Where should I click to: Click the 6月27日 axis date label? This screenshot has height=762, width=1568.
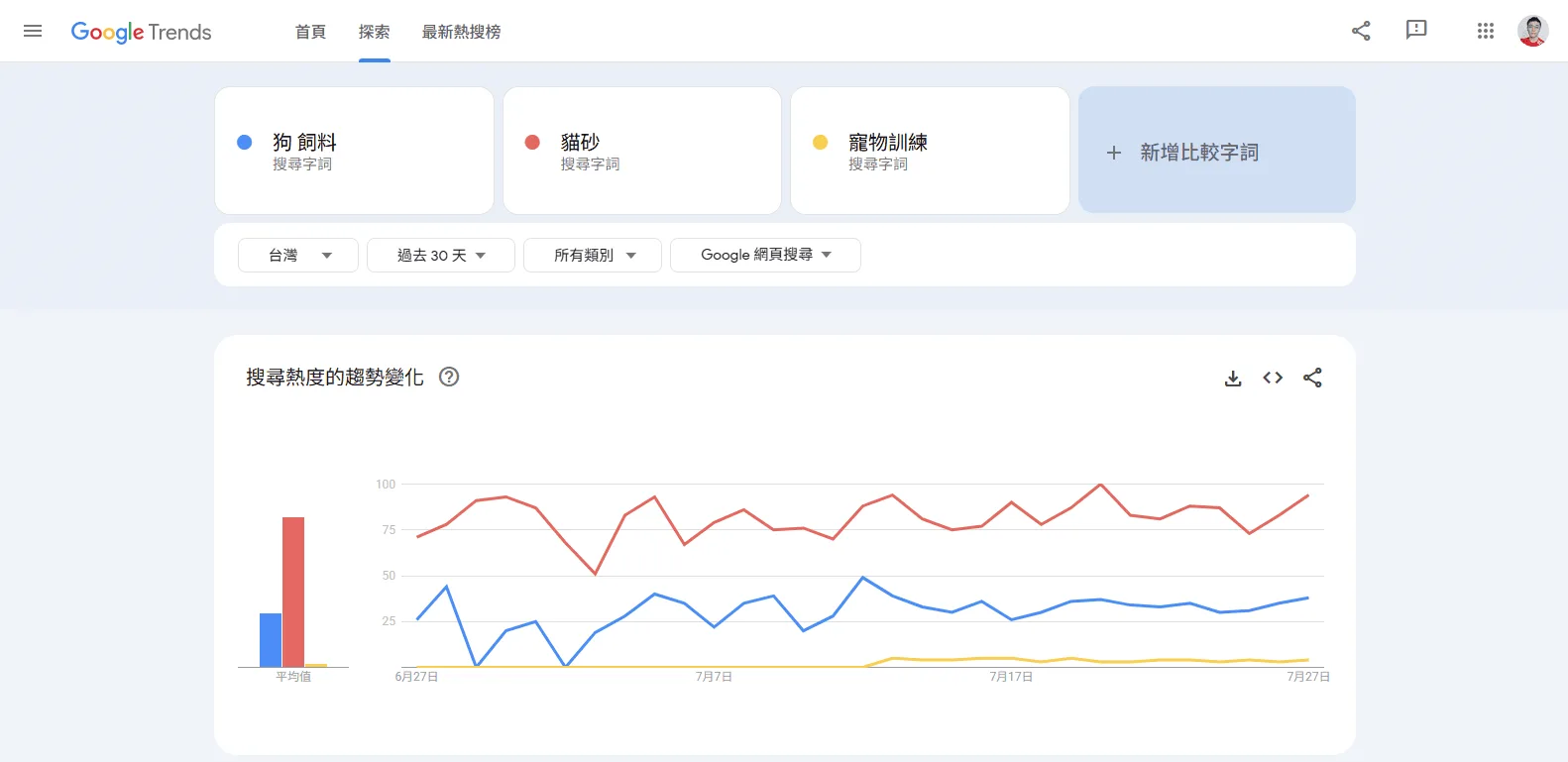pos(416,677)
